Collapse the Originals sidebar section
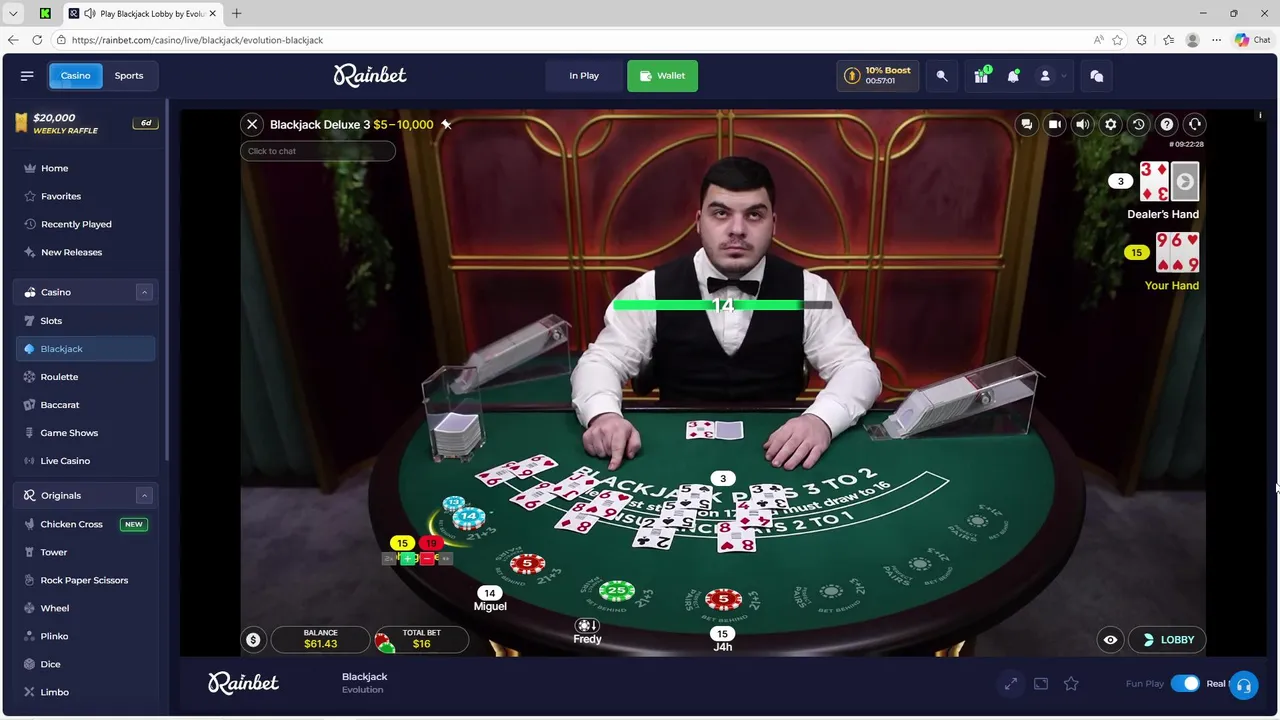The height and width of the screenshot is (720, 1280). coord(144,496)
